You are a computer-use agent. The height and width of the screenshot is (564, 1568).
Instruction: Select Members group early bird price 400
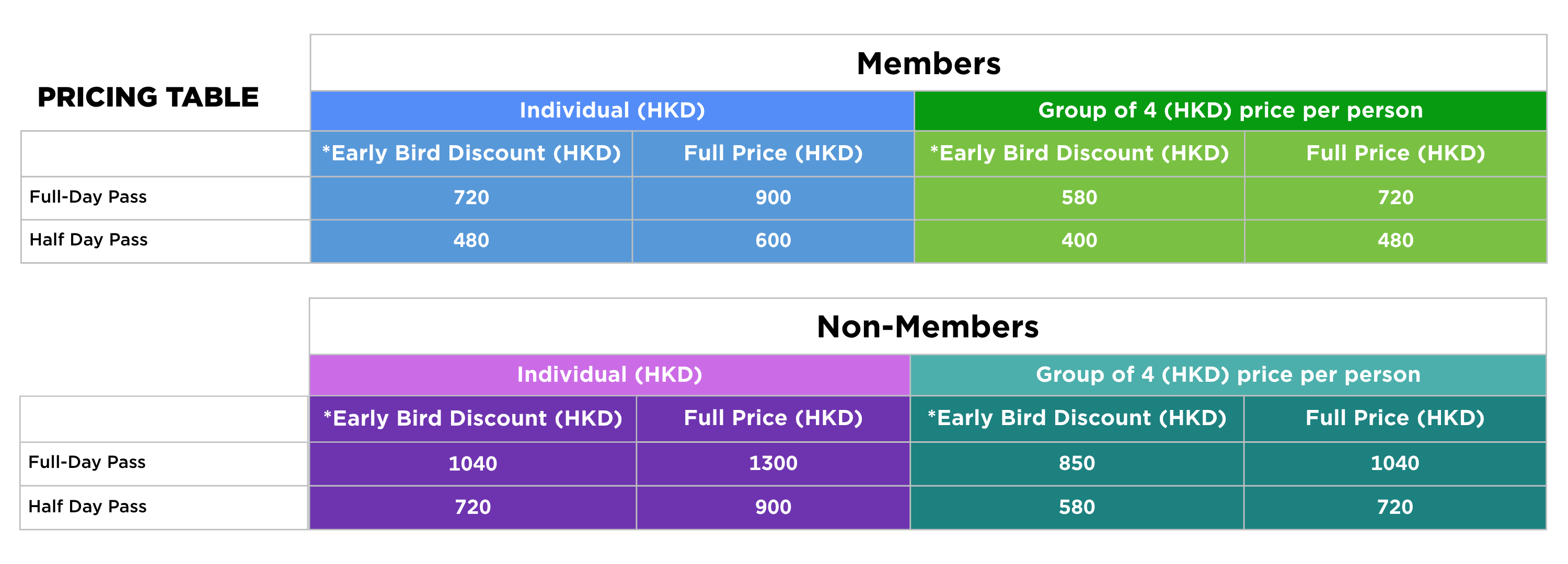(x=1079, y=240)
